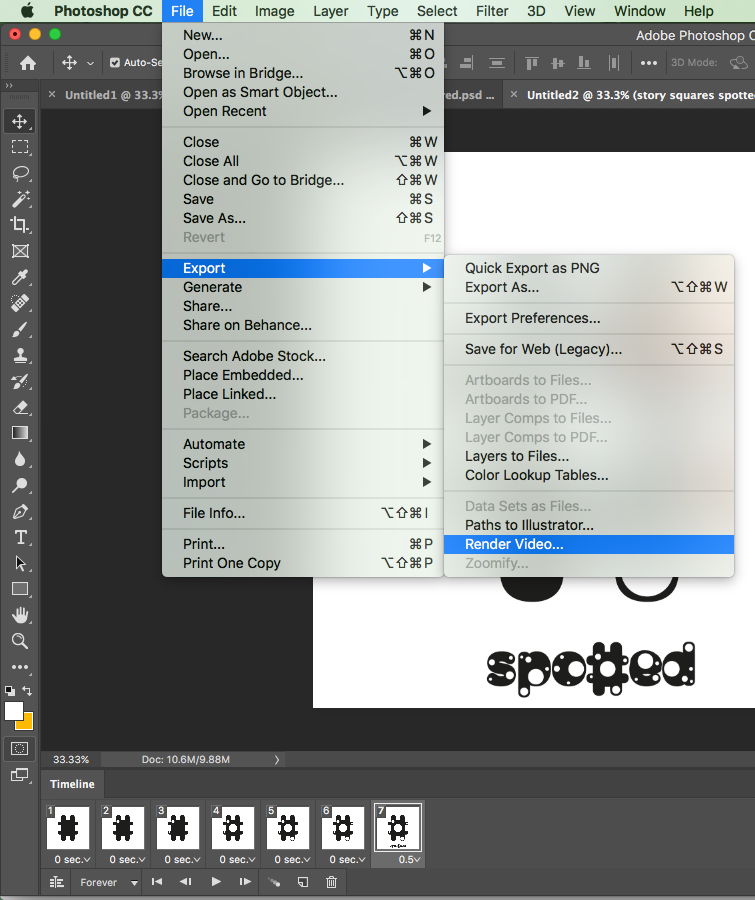This screenshot has height=900, width=755.
Task: Choose Place Embedded from File menu
Action: pos(303,375)
